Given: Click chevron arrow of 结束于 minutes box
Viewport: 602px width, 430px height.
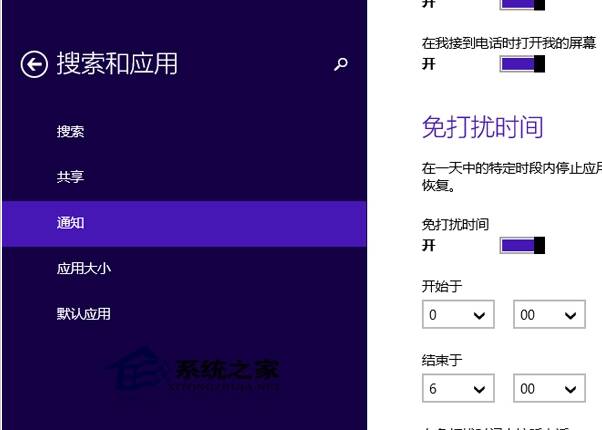Looking at the screenshot, I should point(571,390).
